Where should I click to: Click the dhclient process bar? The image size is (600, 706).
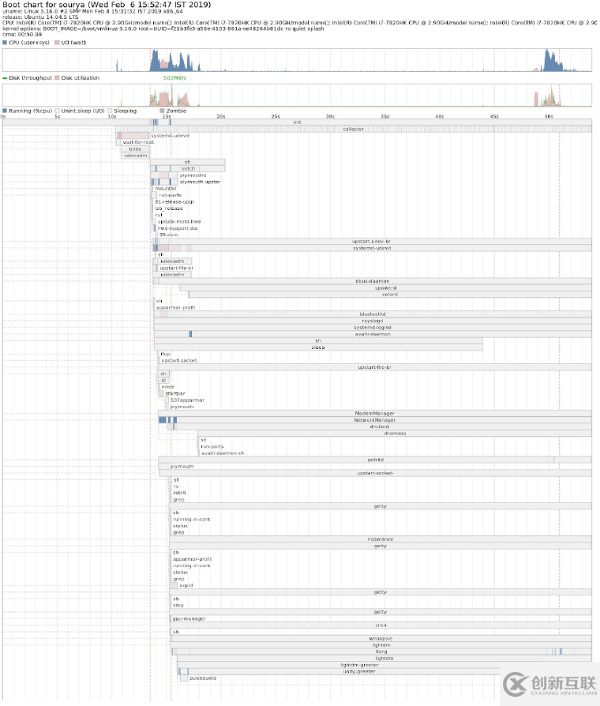pos(379,426)
